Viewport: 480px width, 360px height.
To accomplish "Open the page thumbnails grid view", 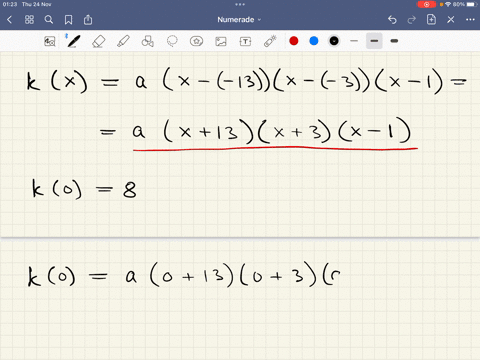I will click(29, 20).
